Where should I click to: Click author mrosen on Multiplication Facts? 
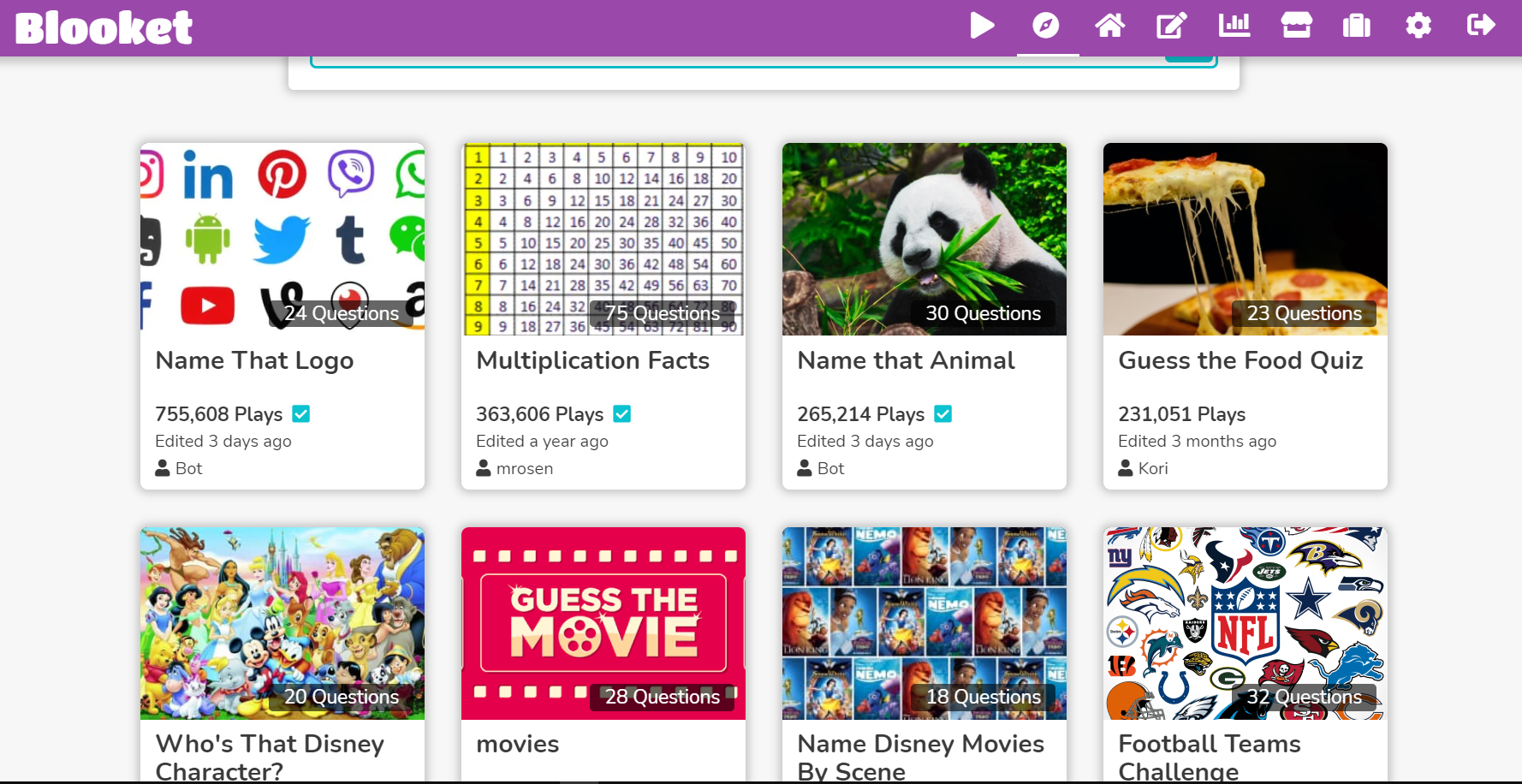click(x=524, y=468)
